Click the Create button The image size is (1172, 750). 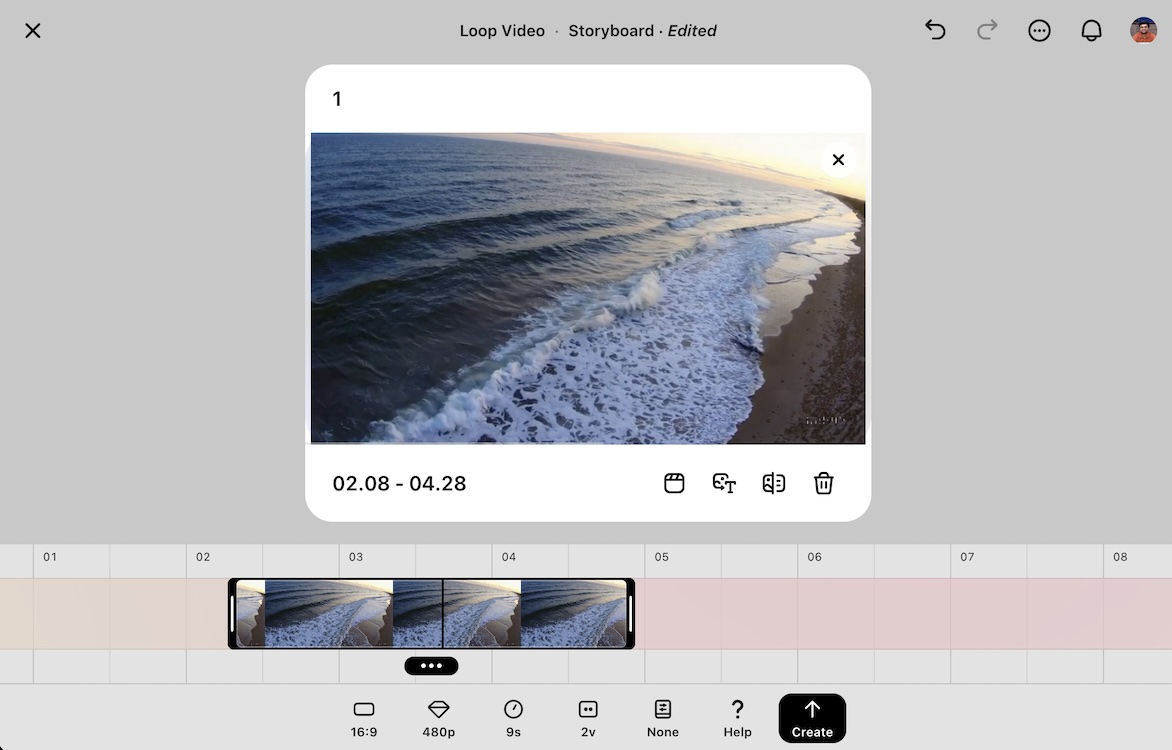coord(812,718)
